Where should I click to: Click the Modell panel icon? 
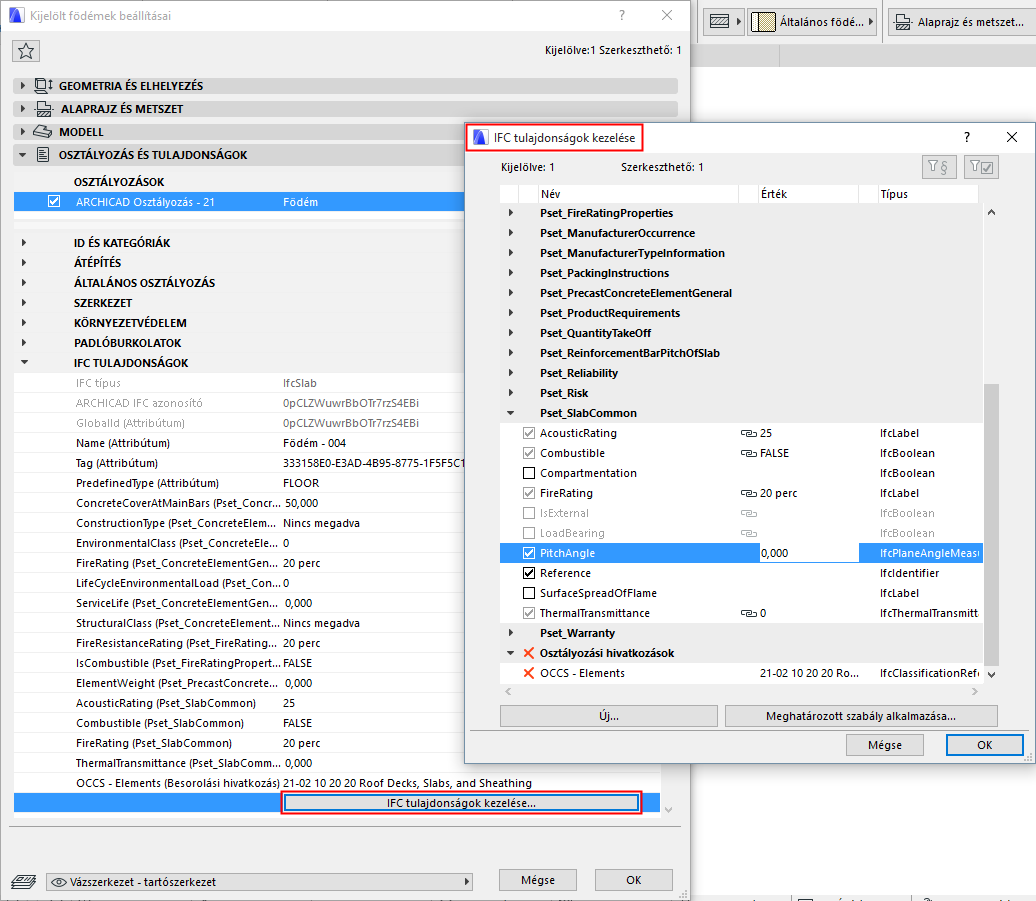42,131
